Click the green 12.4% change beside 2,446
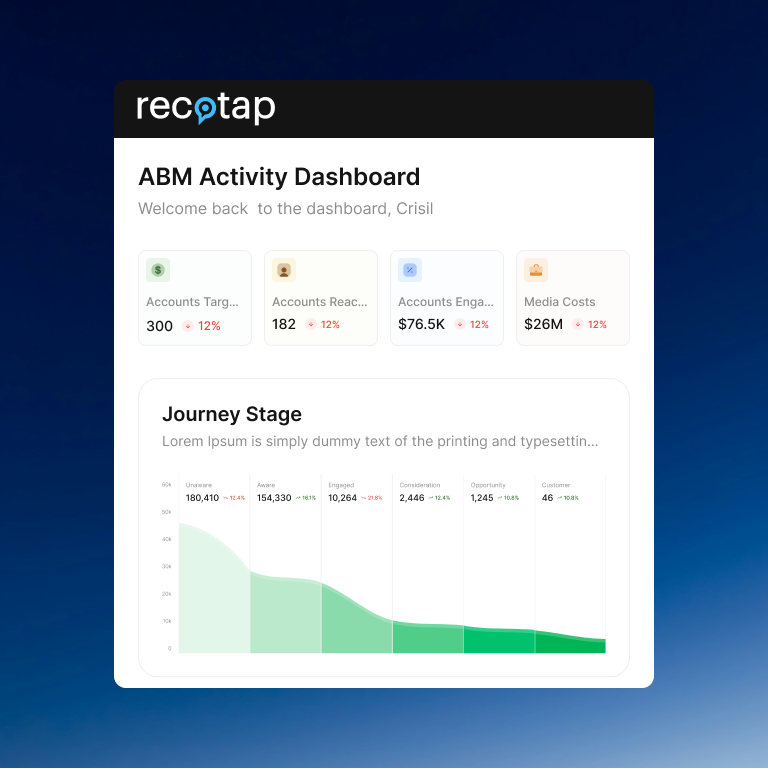 click(439, 498)
